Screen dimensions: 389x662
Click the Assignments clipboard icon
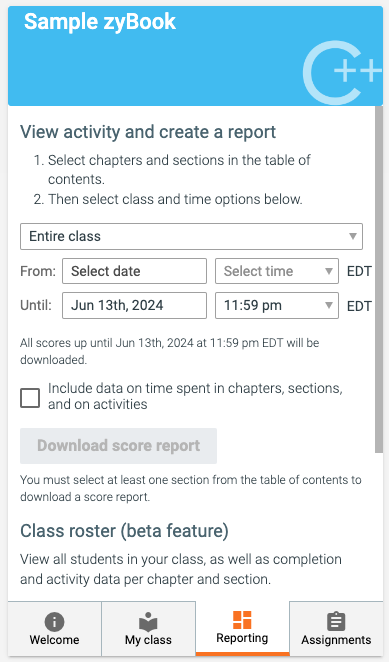(x=336, y=622)
